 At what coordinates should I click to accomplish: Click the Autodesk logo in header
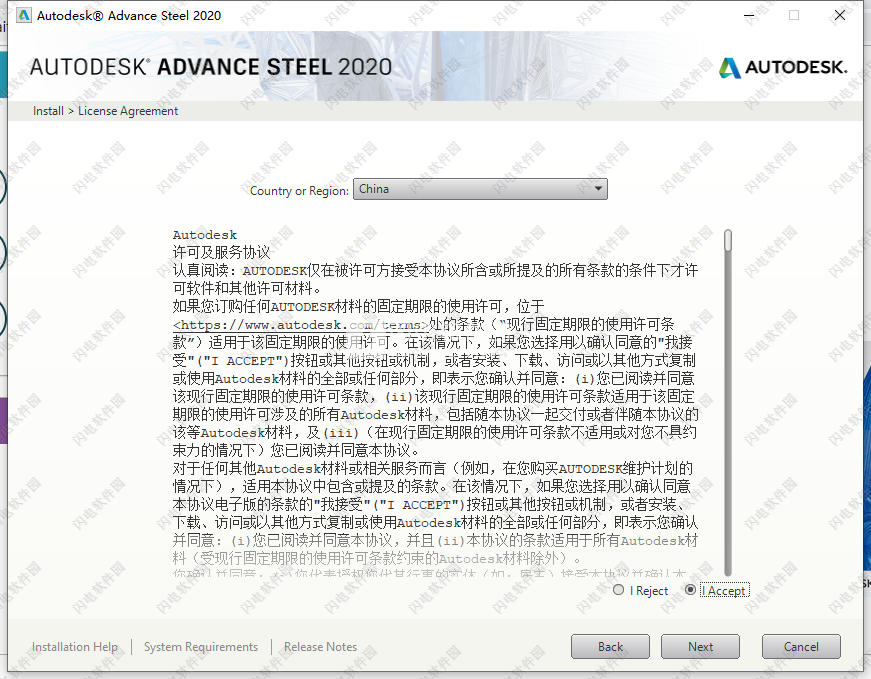783,67
